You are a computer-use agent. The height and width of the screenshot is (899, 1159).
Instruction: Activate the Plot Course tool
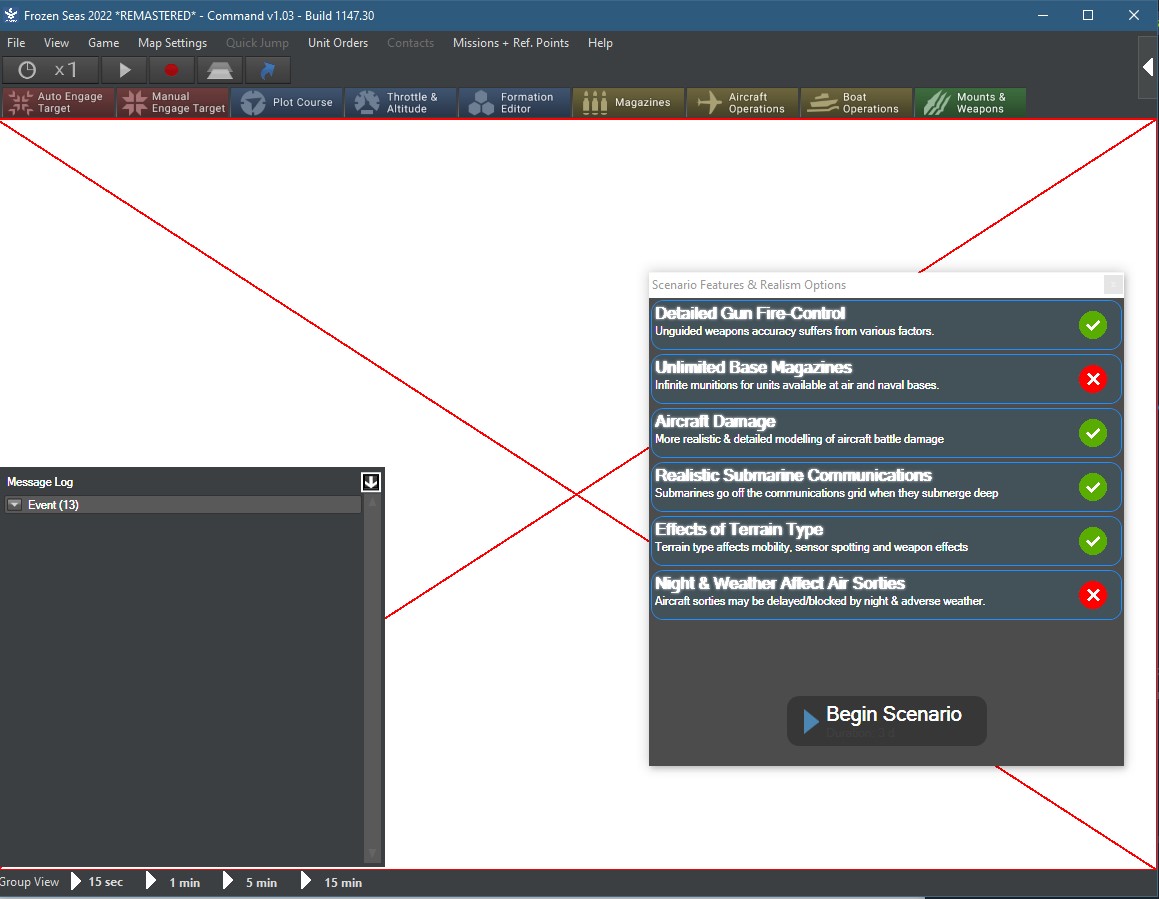coord(287,102)
